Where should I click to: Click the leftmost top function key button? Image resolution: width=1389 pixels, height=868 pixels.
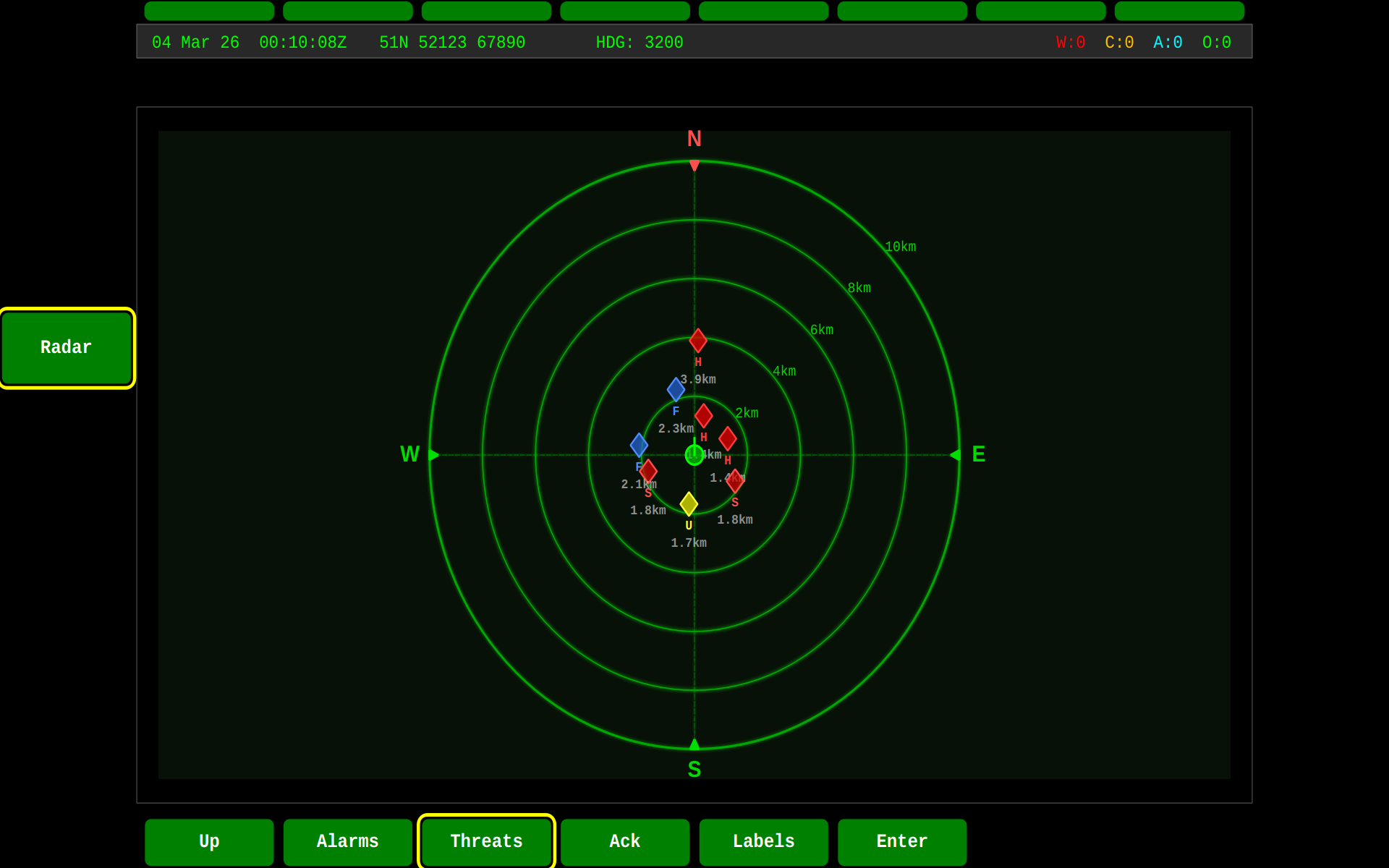click(x=209, y=11)
